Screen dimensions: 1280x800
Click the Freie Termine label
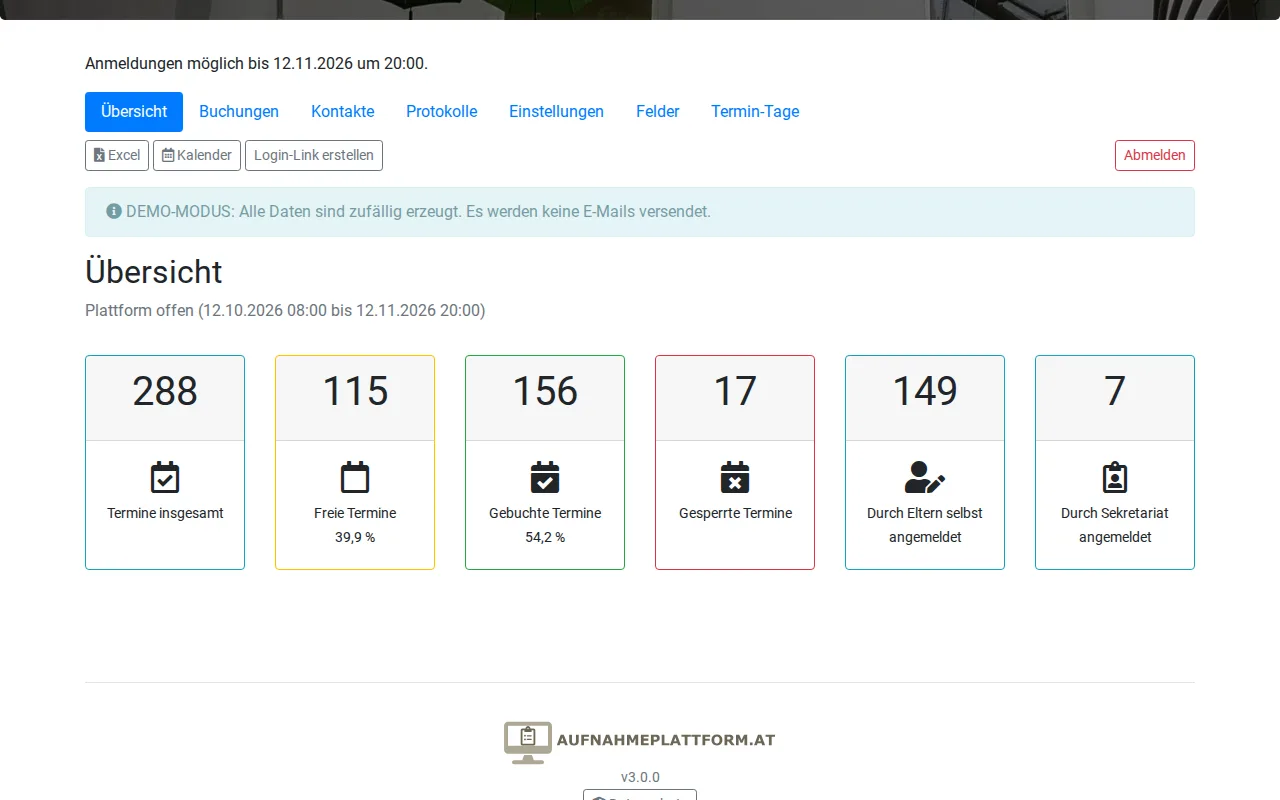coord(355,513)
